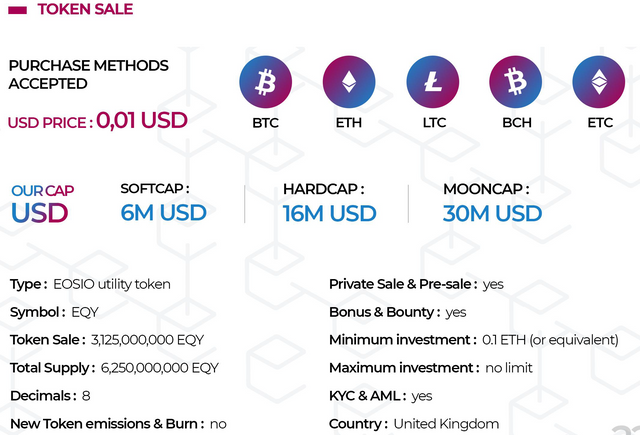Select the ETH label under the coin
The height and width of the screenshot is (435, 640).
349,124
